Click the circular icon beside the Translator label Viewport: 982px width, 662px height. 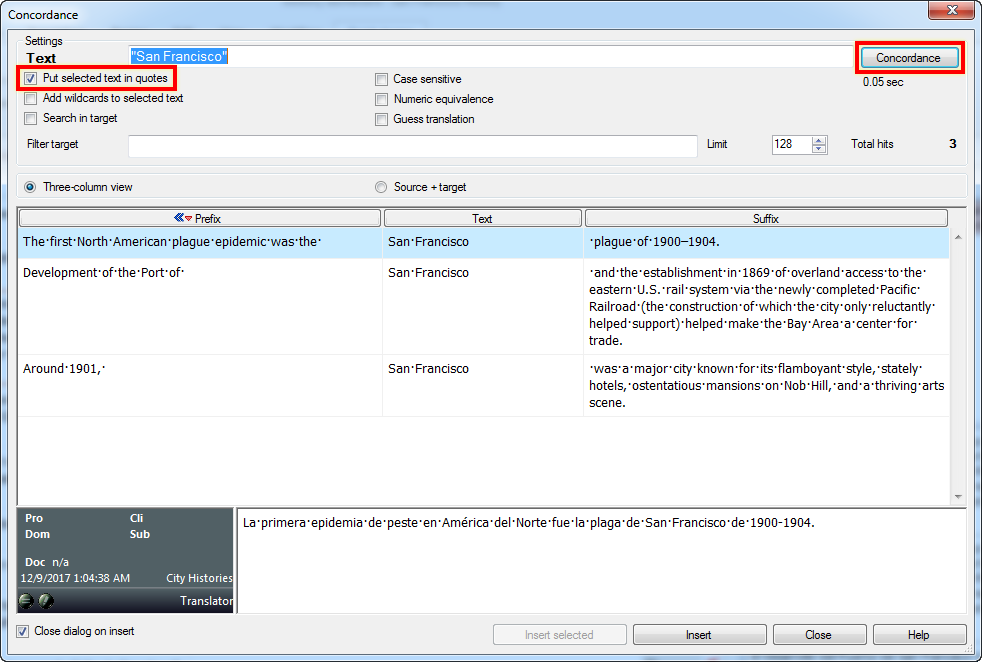click(45, 600)
